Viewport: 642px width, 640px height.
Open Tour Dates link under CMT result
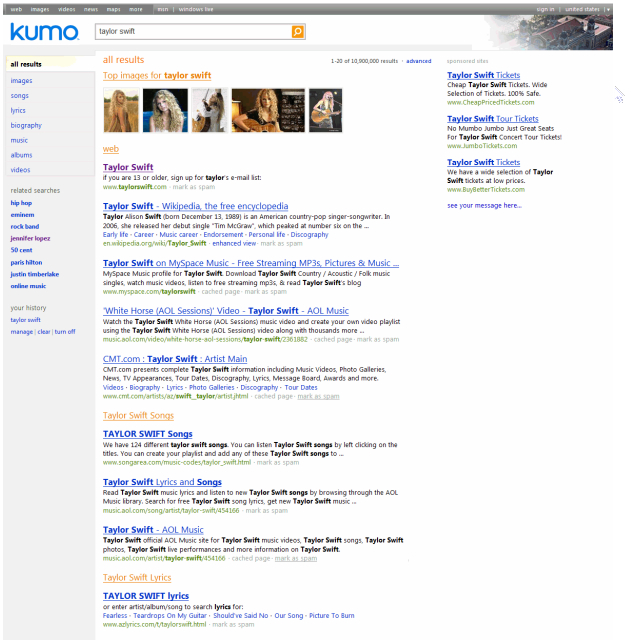[301, 387]
